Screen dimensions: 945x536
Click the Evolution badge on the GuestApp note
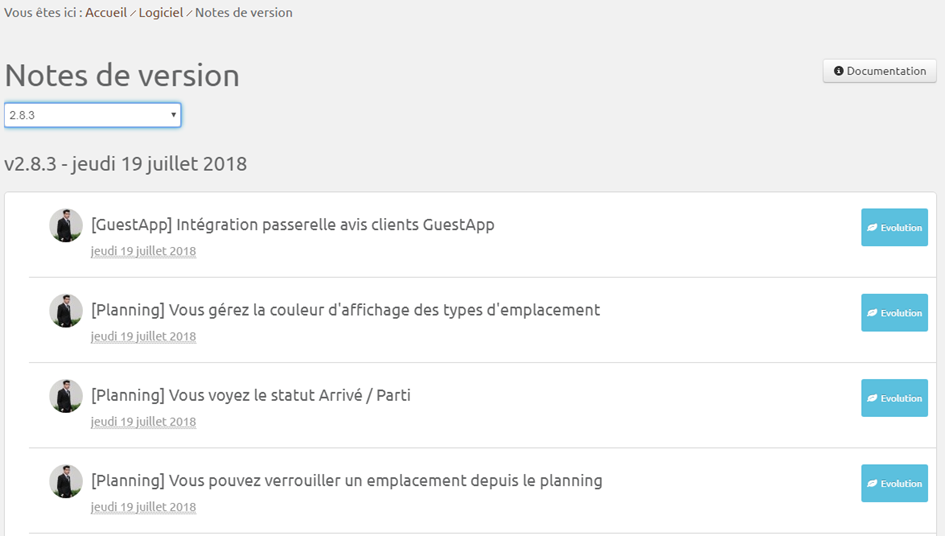(894, 227)
